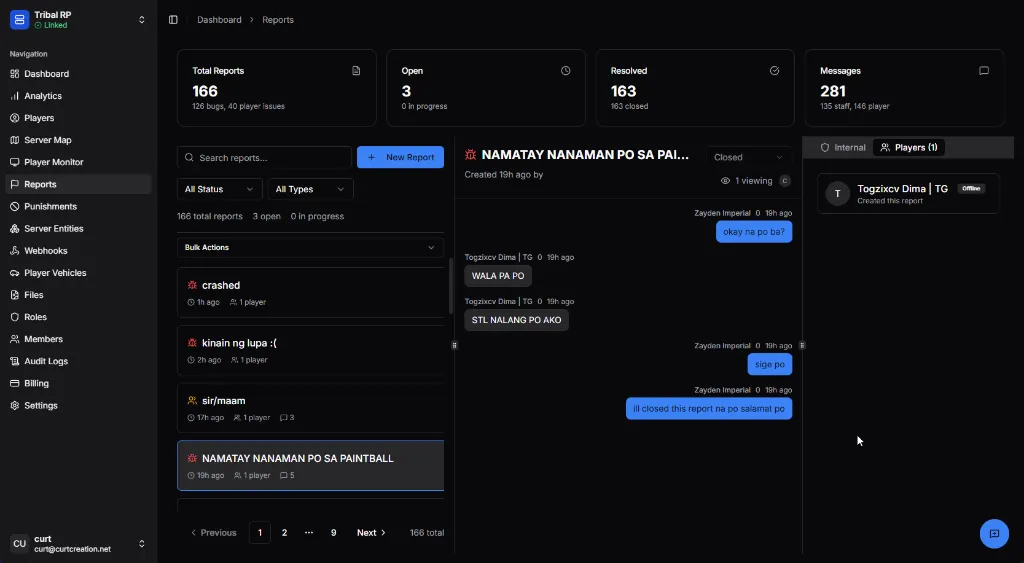Screen dimensions: 1024x563
Task: Expand the curt account menu
Action: tap(78, 543)
